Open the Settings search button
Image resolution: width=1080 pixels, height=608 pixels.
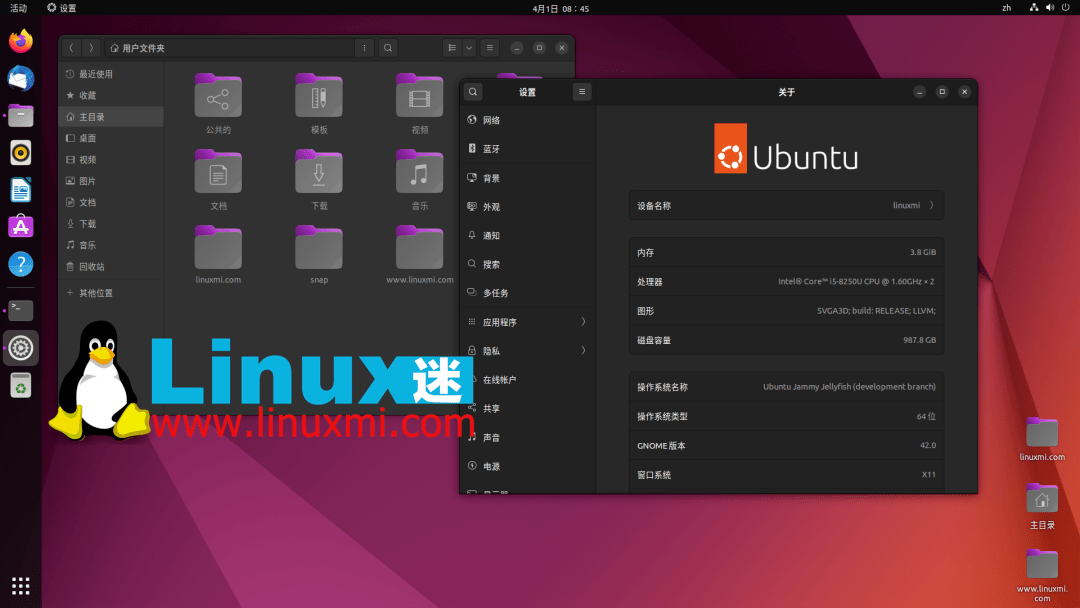pyautogui.click(x=474, y=92)
